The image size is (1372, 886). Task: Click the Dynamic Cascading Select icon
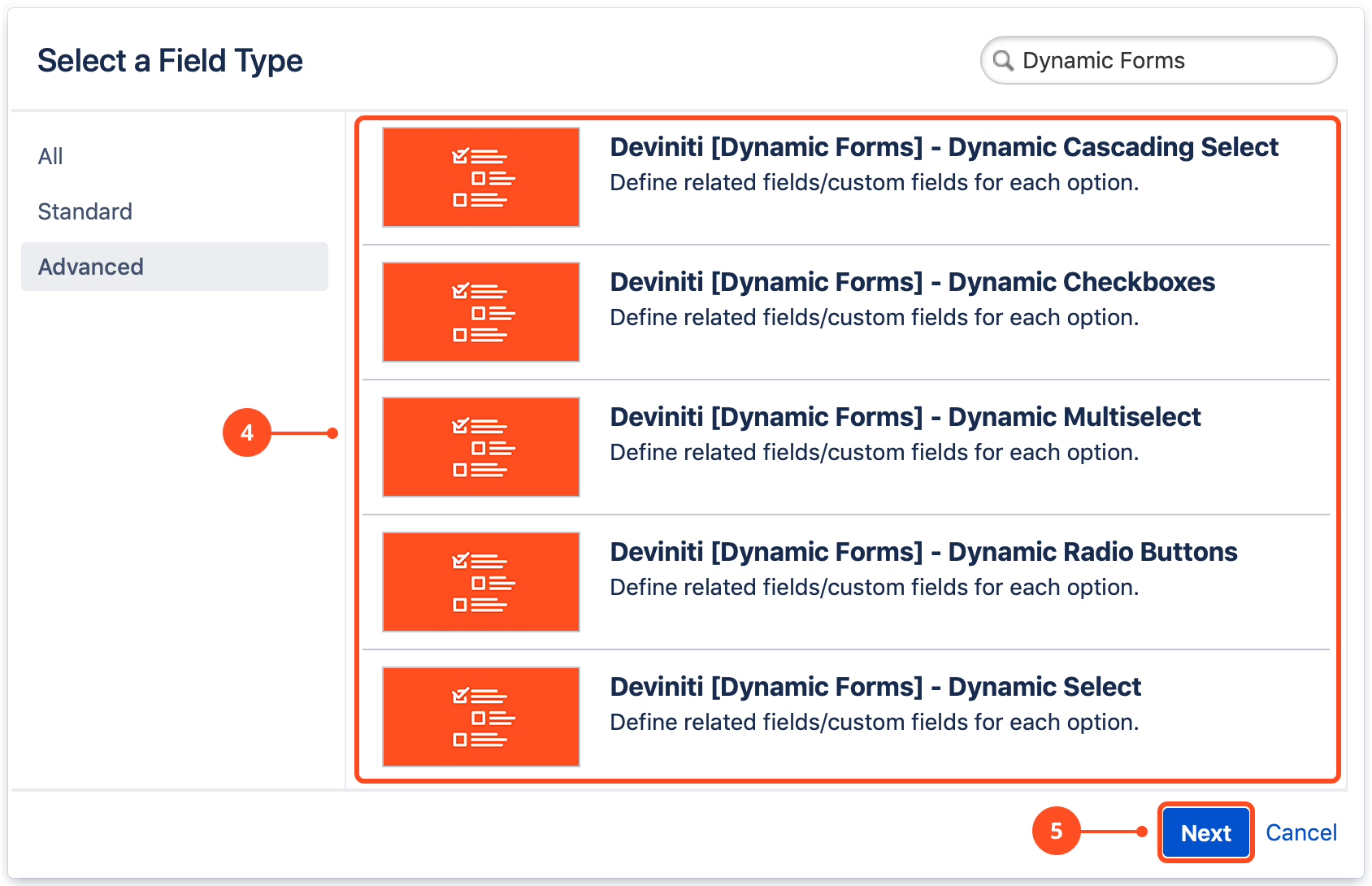[x=480, y=177]
